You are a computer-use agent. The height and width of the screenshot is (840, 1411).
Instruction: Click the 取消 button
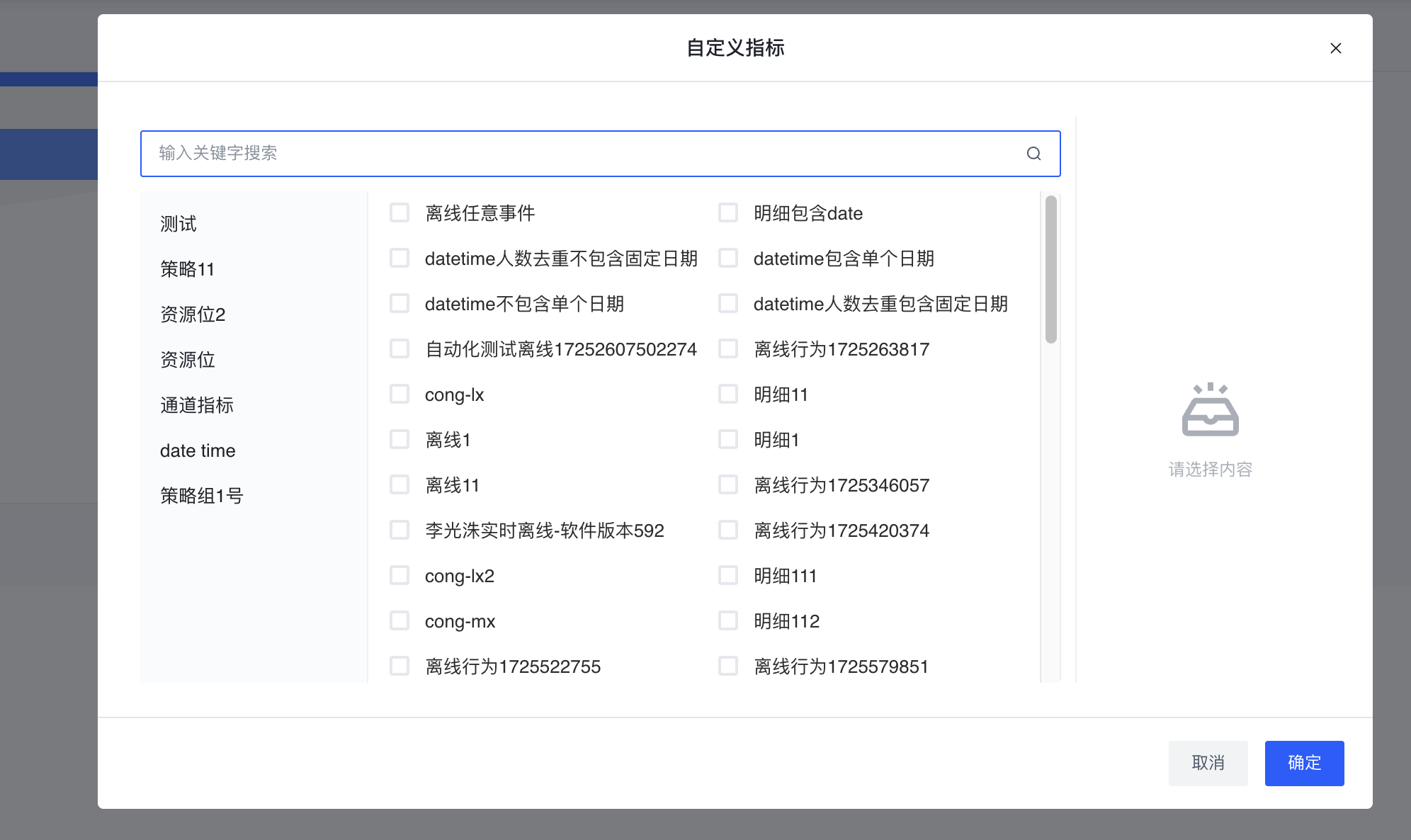point(1208,763)
